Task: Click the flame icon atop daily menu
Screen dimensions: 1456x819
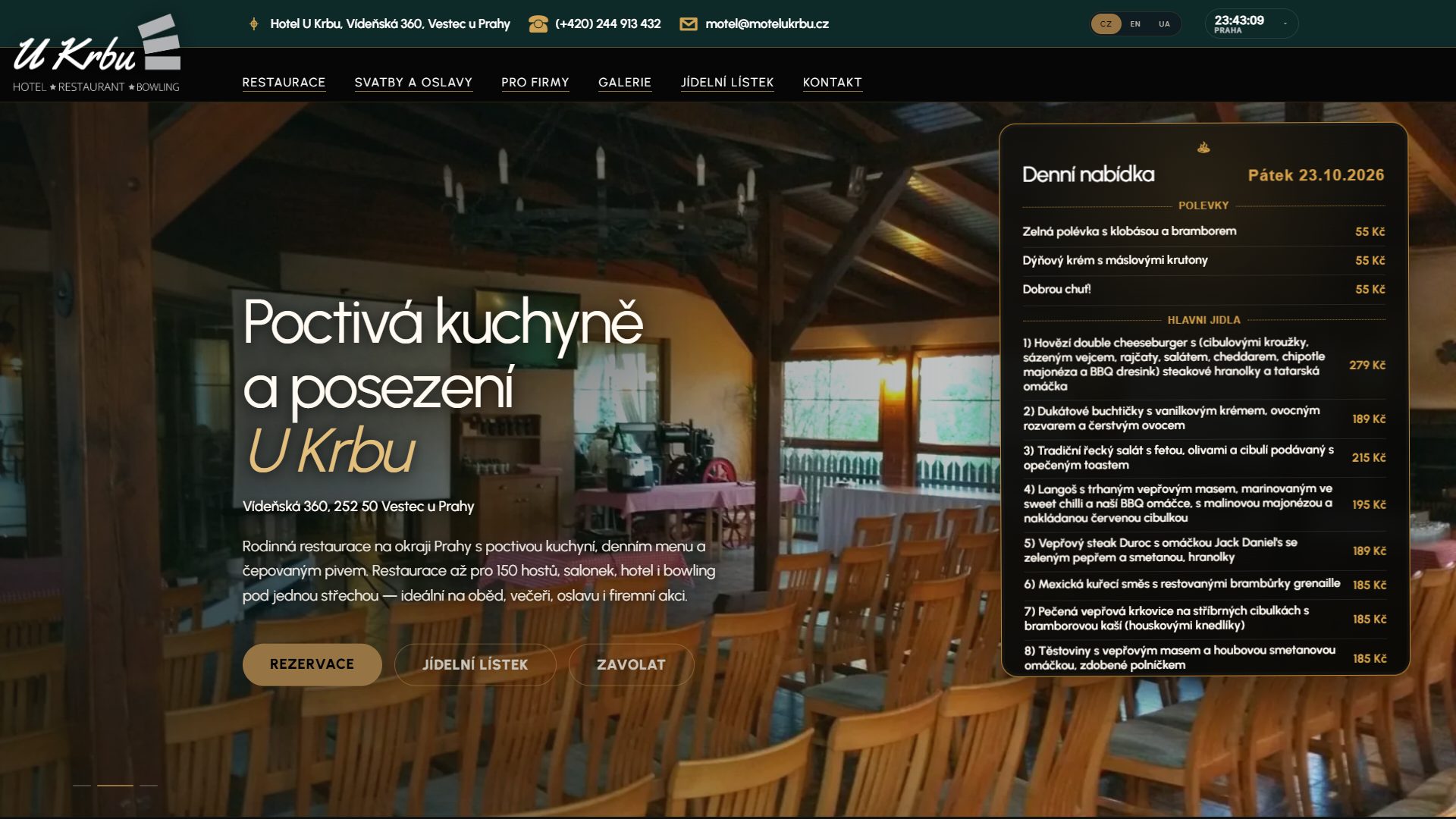Action: pos(1203,147)
